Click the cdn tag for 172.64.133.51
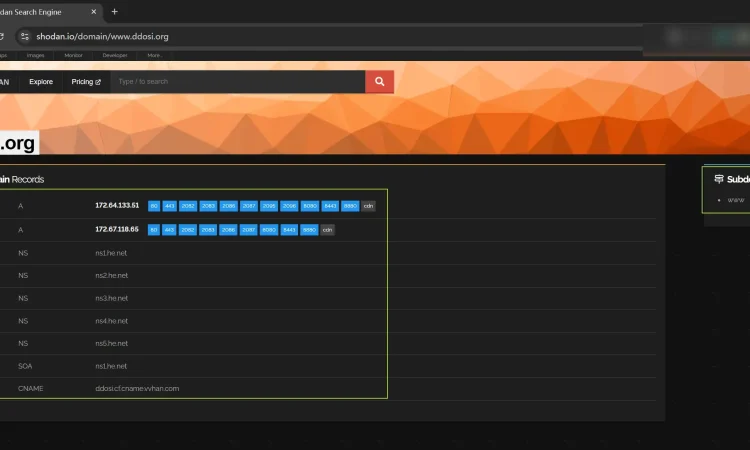Viewport: 750px width, 450px height. [x=368, y=206]
